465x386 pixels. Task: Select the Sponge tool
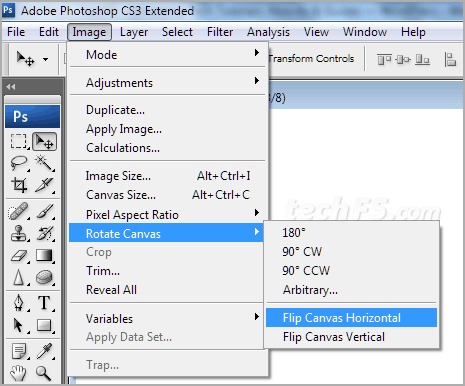(x=44, y=277)
